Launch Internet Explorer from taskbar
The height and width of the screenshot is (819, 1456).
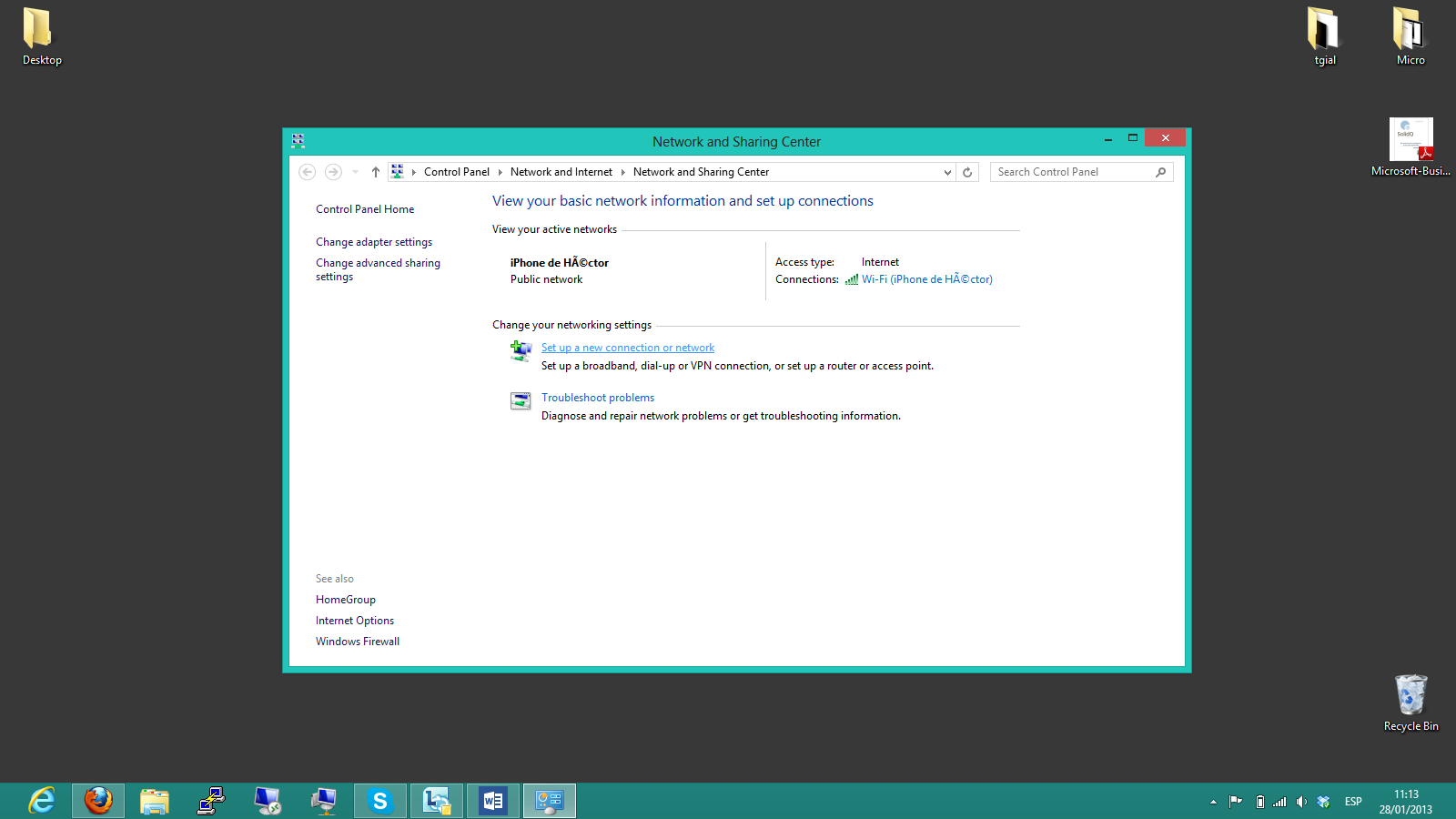(42, 801)
